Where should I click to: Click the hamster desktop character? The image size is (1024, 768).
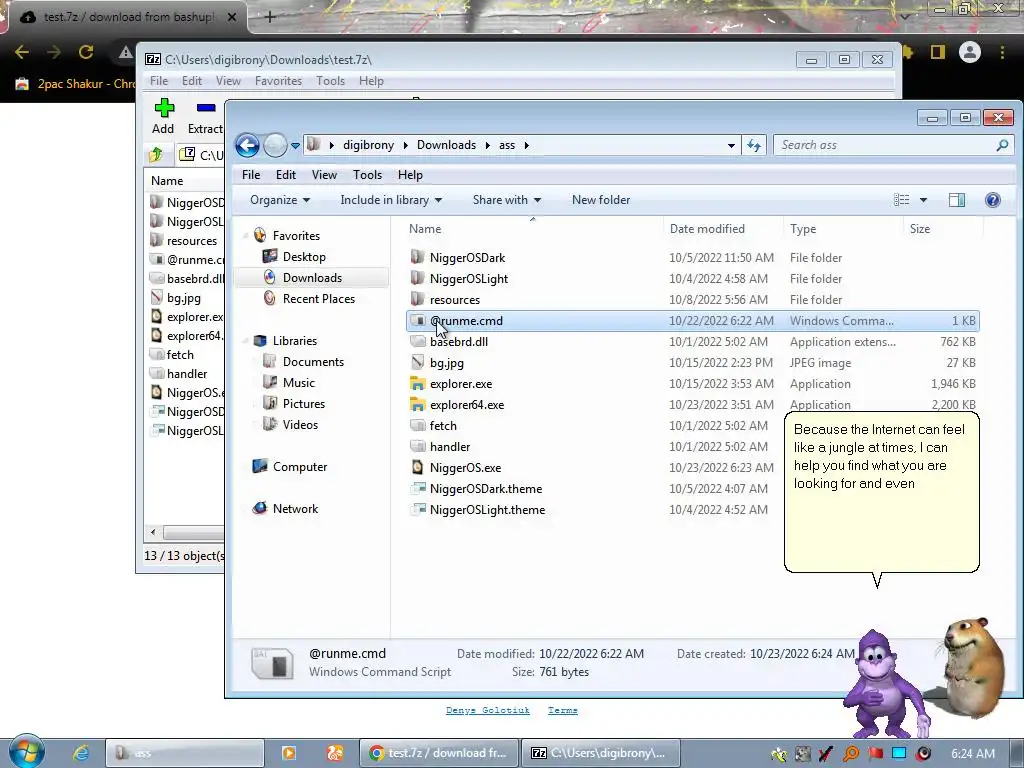(x=973, y=666)
